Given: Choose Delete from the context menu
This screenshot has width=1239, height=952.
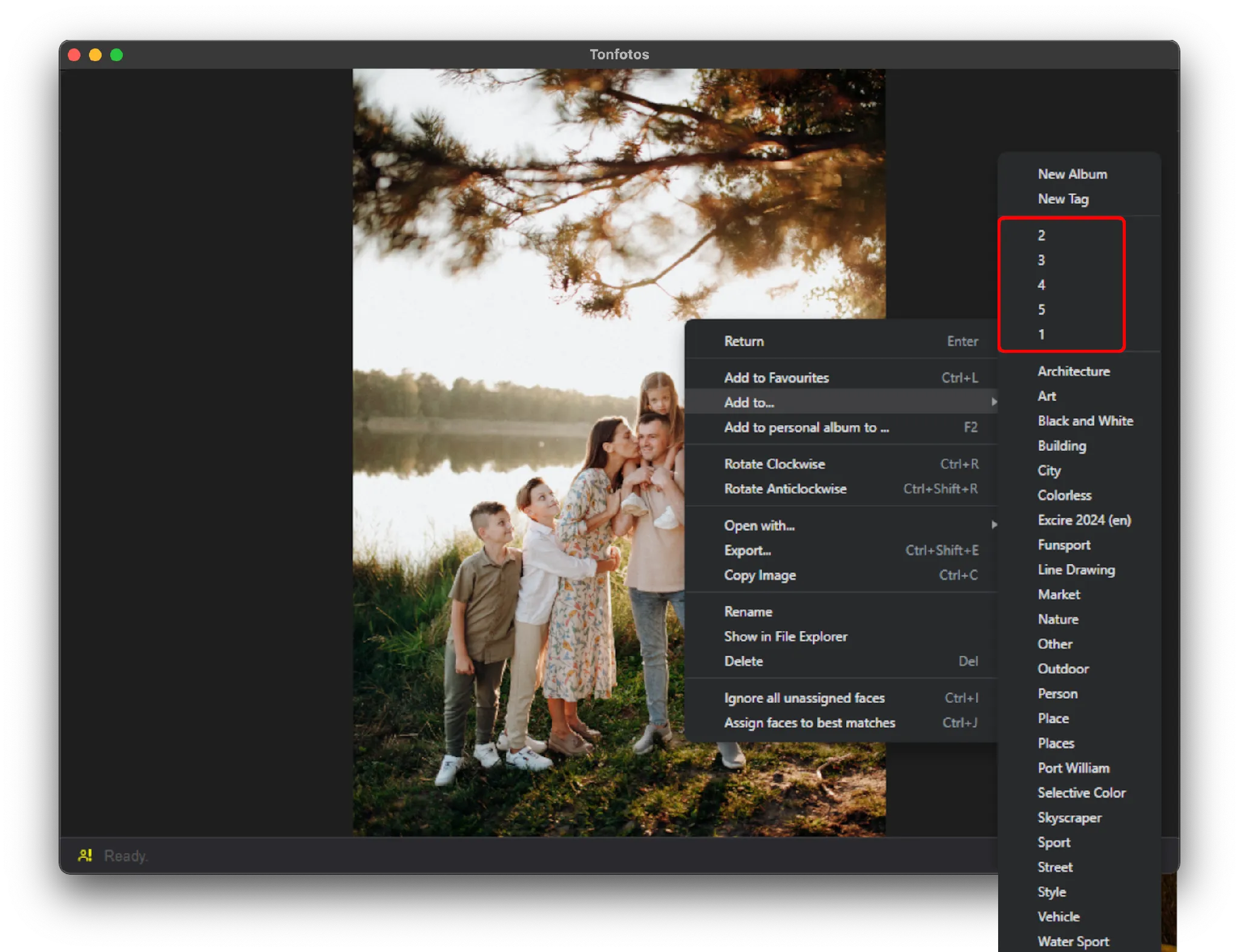Looking at the screenshot, I should [841, 661].
